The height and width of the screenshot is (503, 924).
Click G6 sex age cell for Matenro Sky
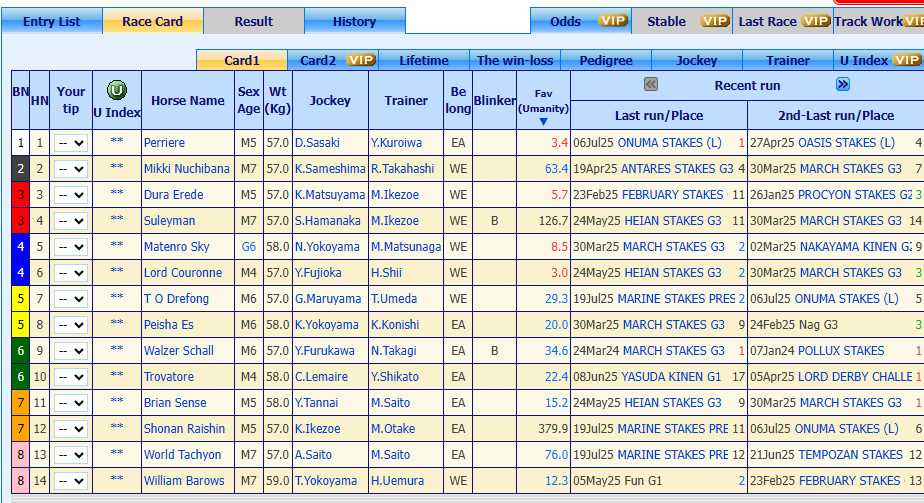[249, 247]
